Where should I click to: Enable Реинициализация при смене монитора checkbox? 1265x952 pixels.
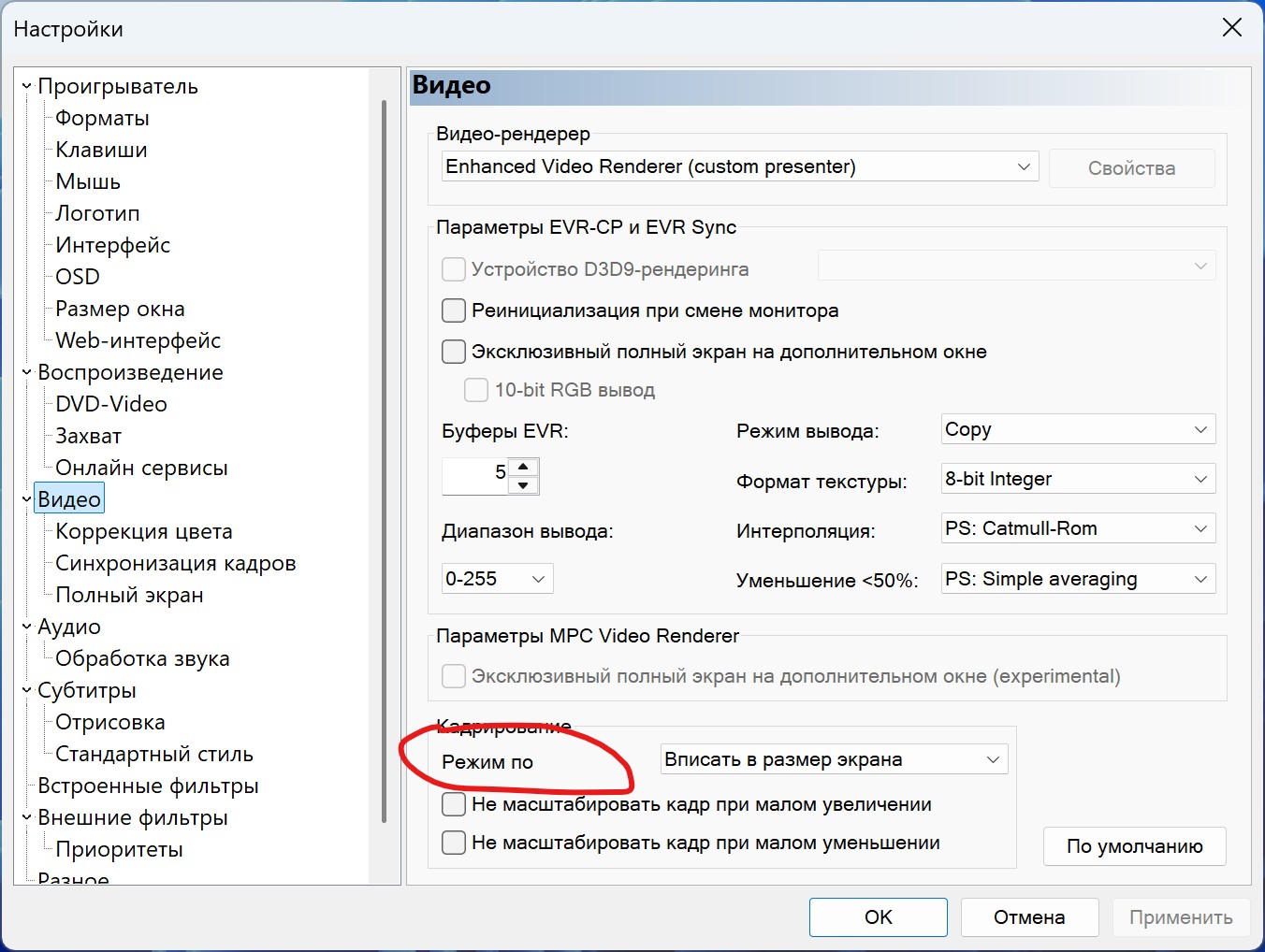pyautogui.click(x=454, y=310)
